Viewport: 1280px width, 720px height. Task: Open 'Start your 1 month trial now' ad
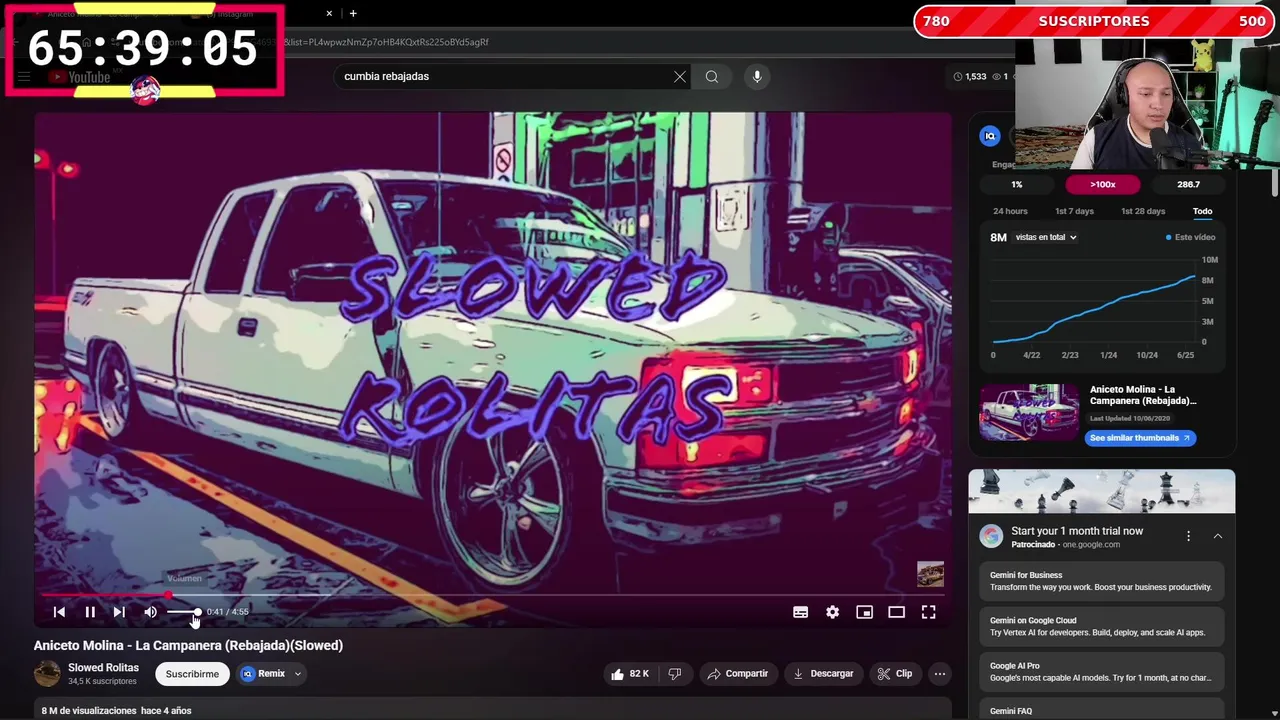(x=1077, y=531)
